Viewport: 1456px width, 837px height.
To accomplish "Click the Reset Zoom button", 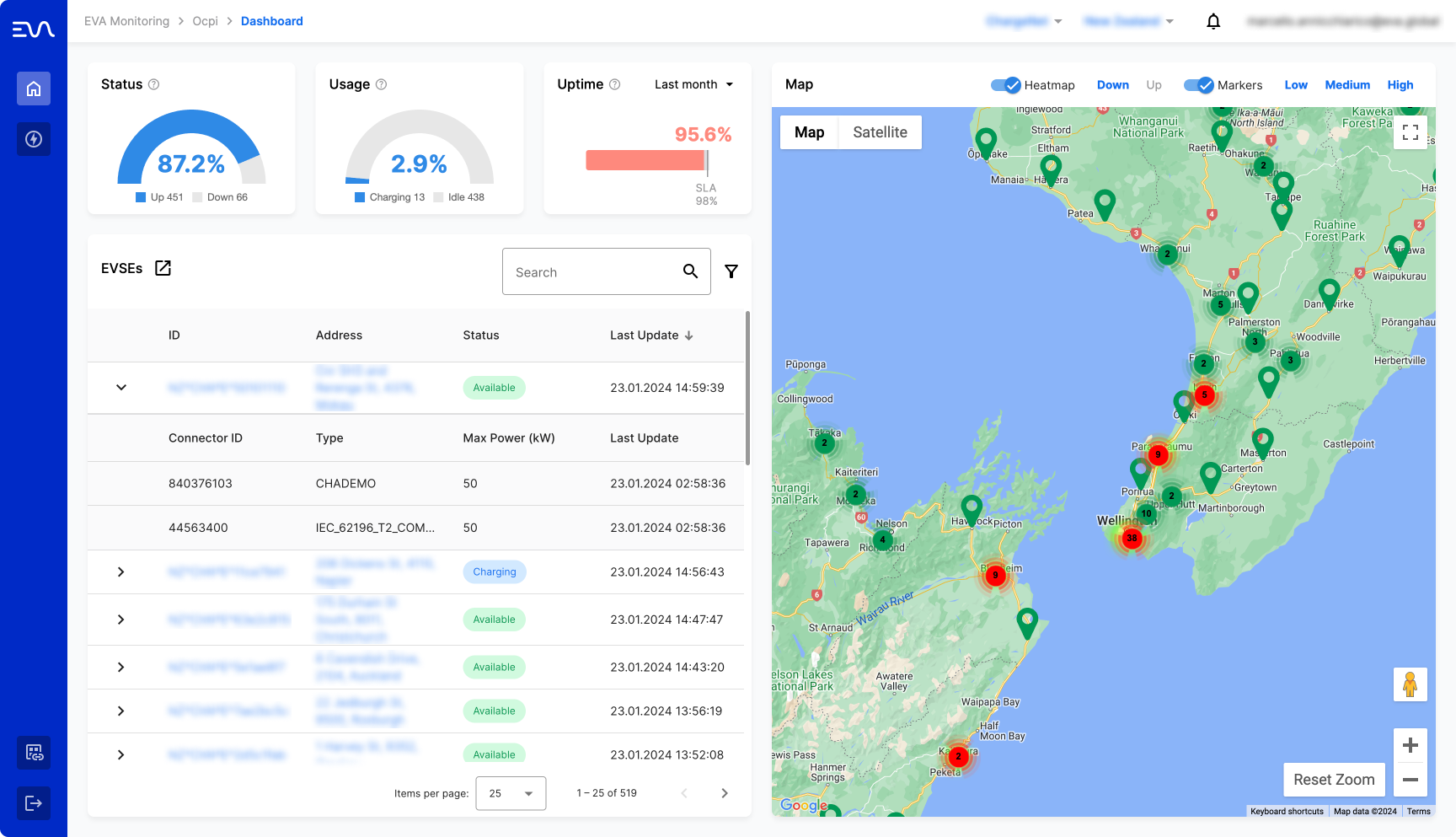I will point(1334,780).
